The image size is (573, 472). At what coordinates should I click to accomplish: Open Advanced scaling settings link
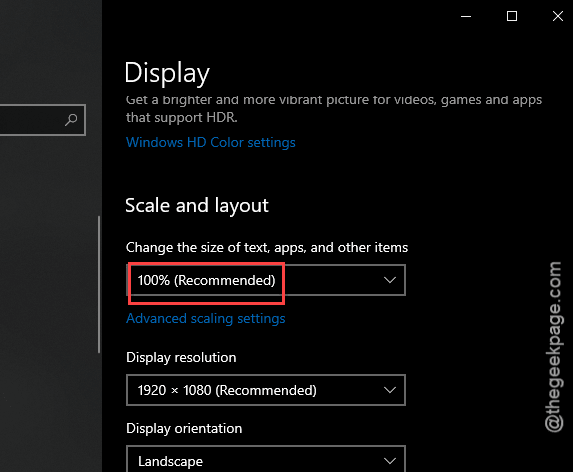[x=205, y=319]
